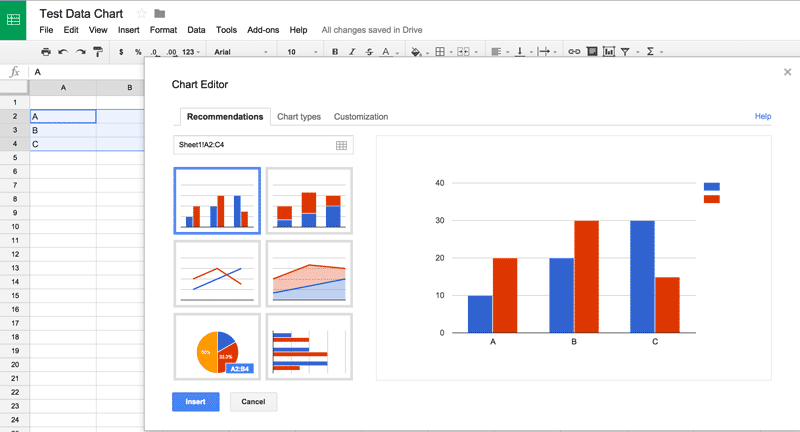Switch to the Recommendations tab
The height and width of the screenshot is (432, 800).
point(225,117)
